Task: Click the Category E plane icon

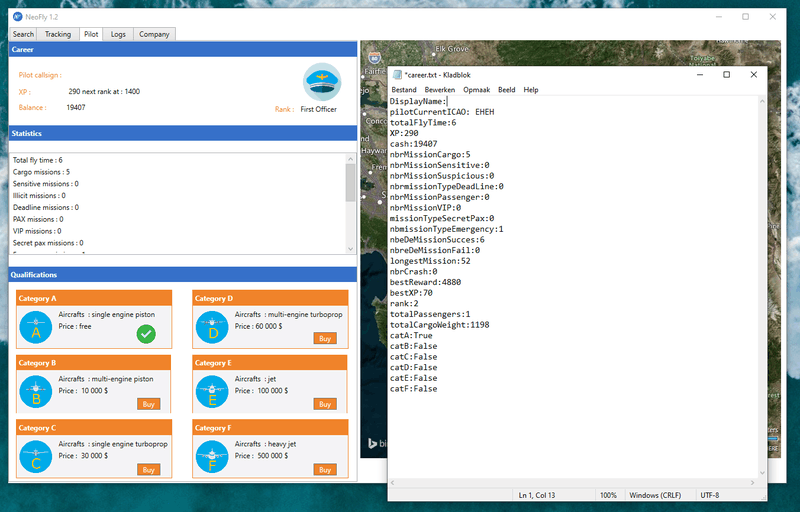Action: [x=212, y=392]
